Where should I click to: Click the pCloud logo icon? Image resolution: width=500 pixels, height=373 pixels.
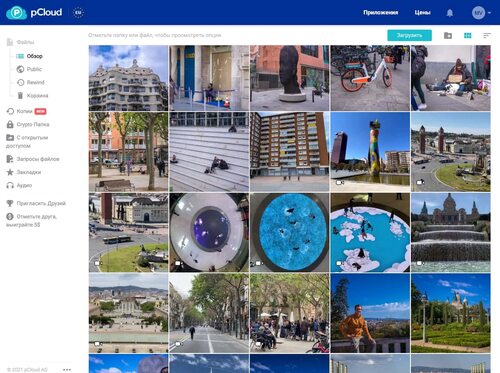coord(16,13)
